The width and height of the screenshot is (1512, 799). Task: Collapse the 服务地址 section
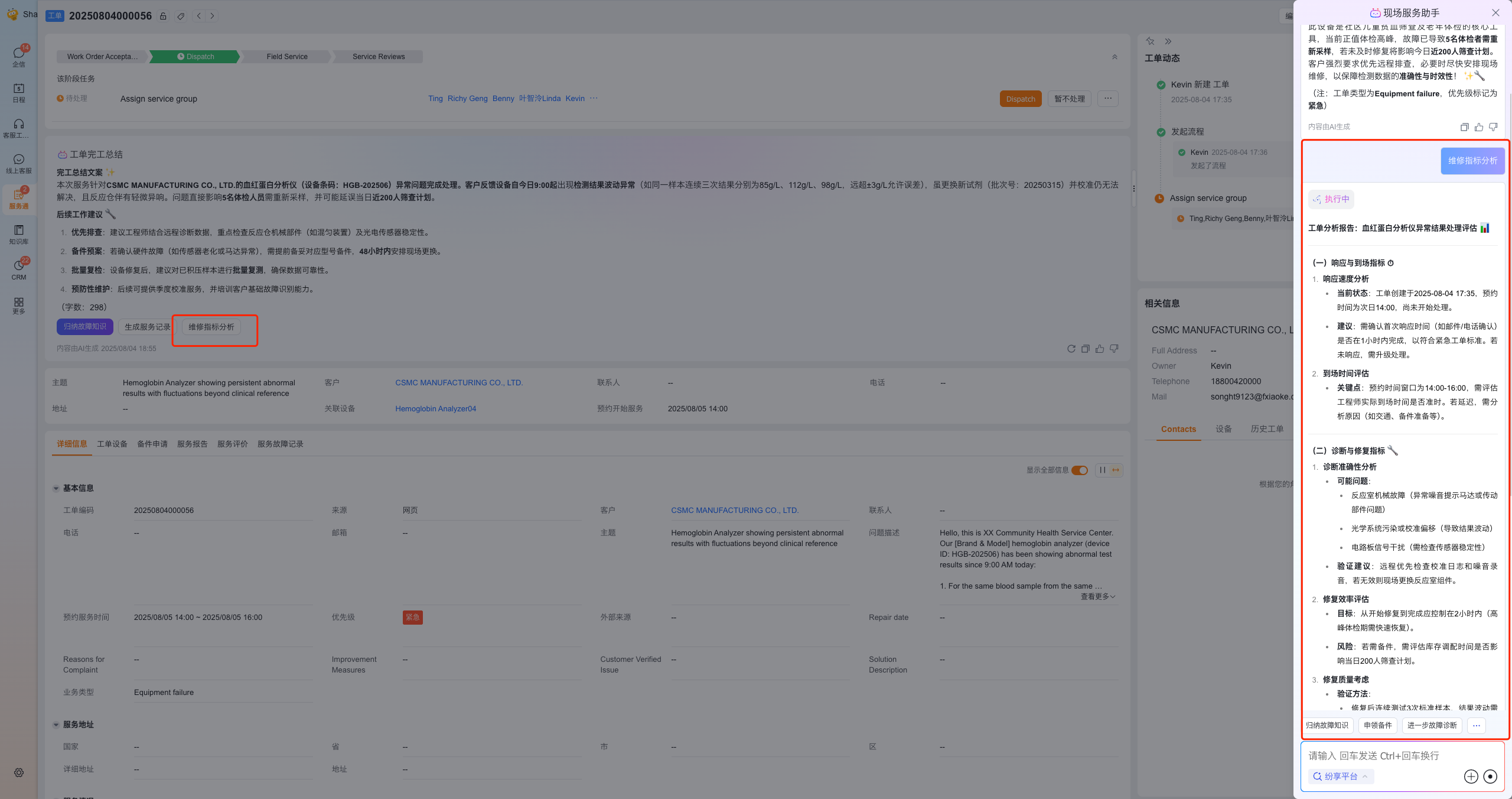[56, 725]
